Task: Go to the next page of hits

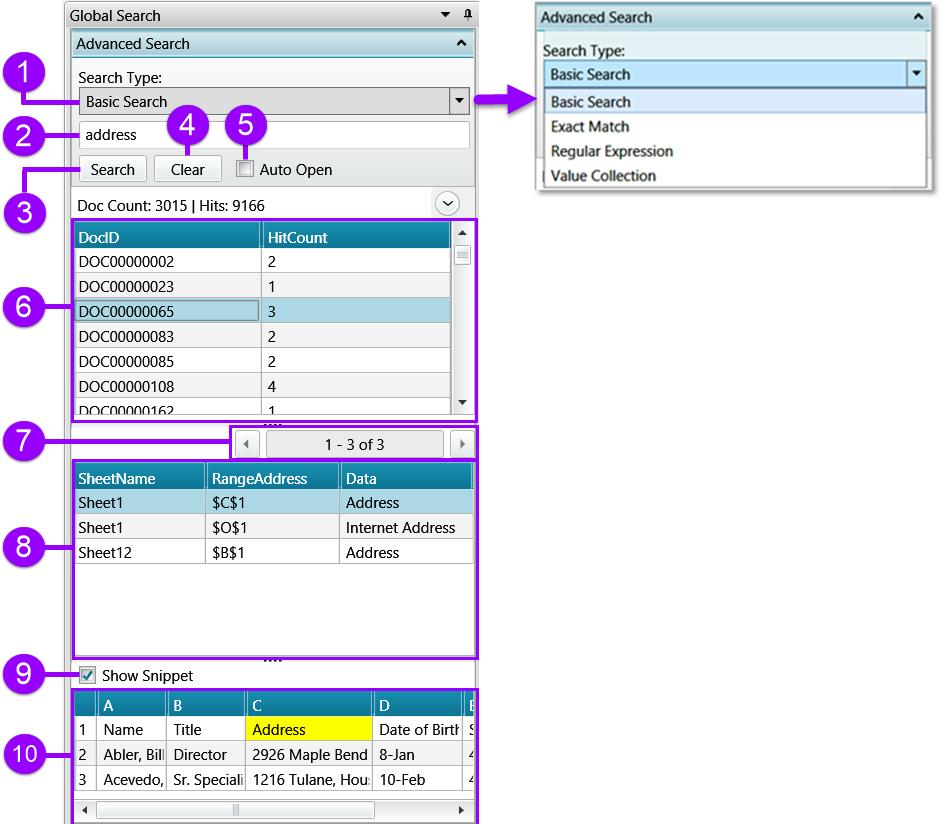Action: pyautogui.click(x=462, y=444)
